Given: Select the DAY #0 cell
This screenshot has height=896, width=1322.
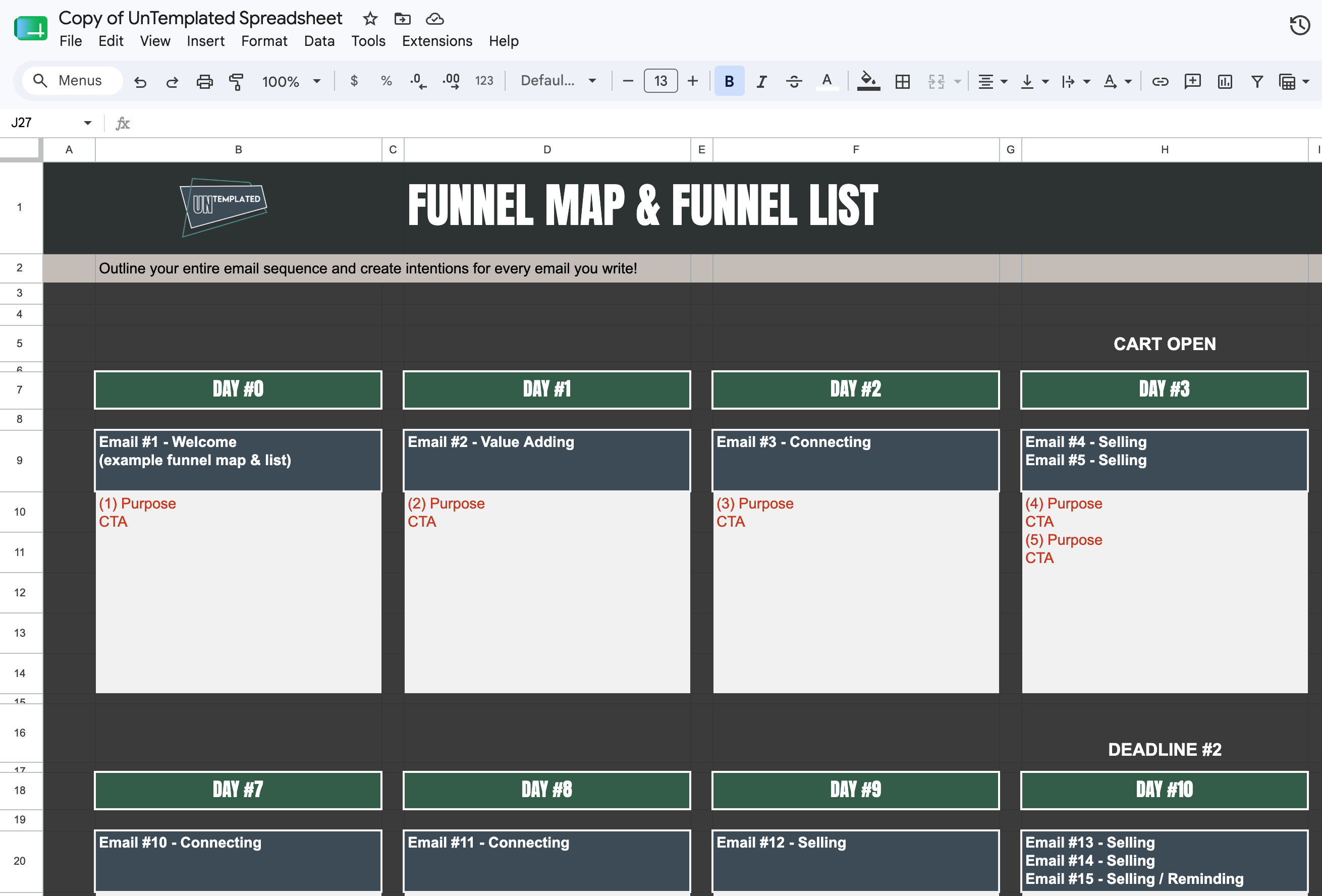Looking at the screenshot, I should click(x=238, y=389).
